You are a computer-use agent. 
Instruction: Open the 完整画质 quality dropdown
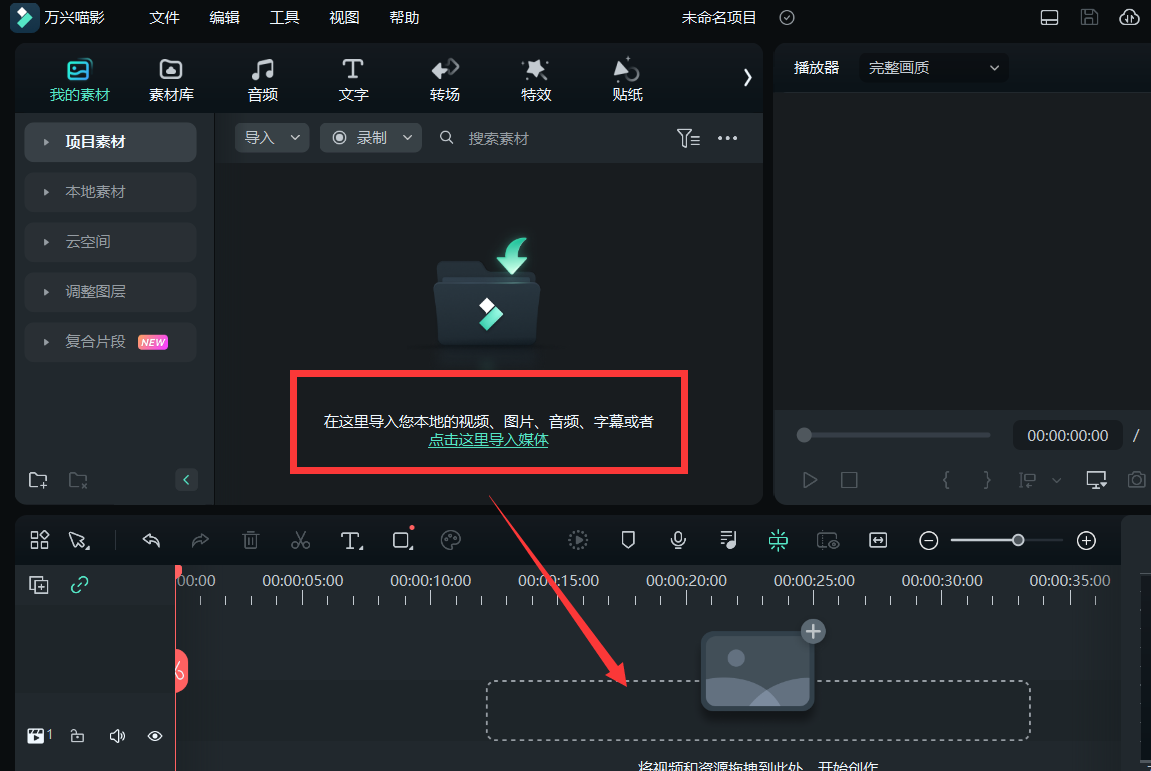[x=933, y=67]
